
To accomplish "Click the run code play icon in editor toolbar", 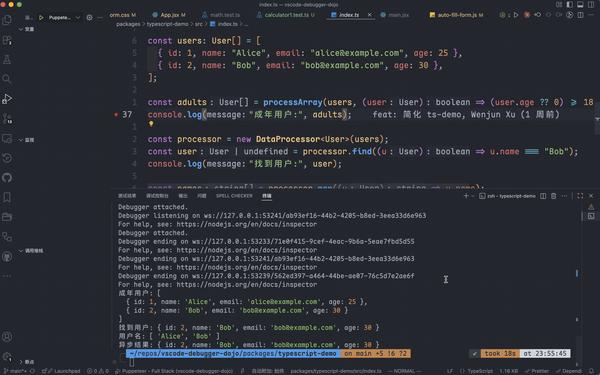I will coord(516,15).
